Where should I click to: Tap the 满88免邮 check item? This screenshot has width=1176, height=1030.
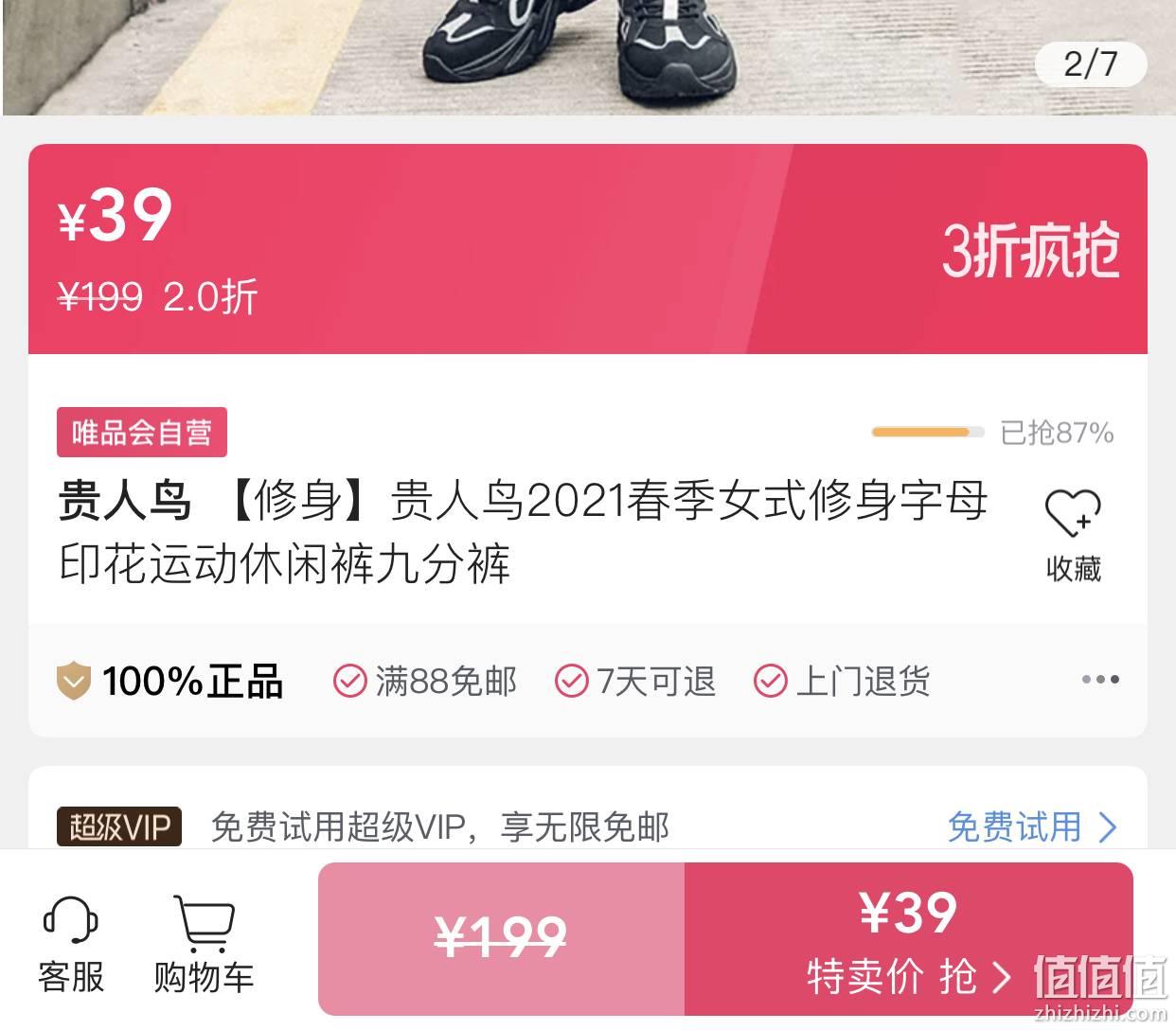(x=425, y=681)
